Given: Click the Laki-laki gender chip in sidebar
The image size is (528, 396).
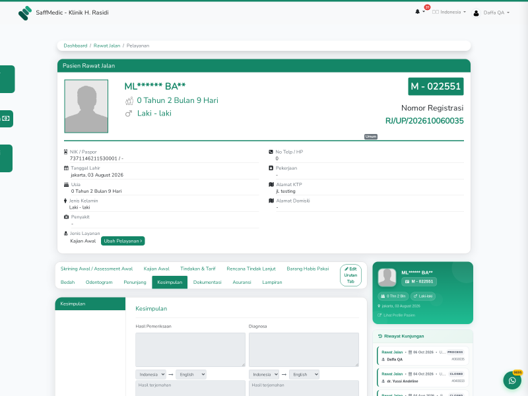Looking at the screenshot, I should click(423, 296).
